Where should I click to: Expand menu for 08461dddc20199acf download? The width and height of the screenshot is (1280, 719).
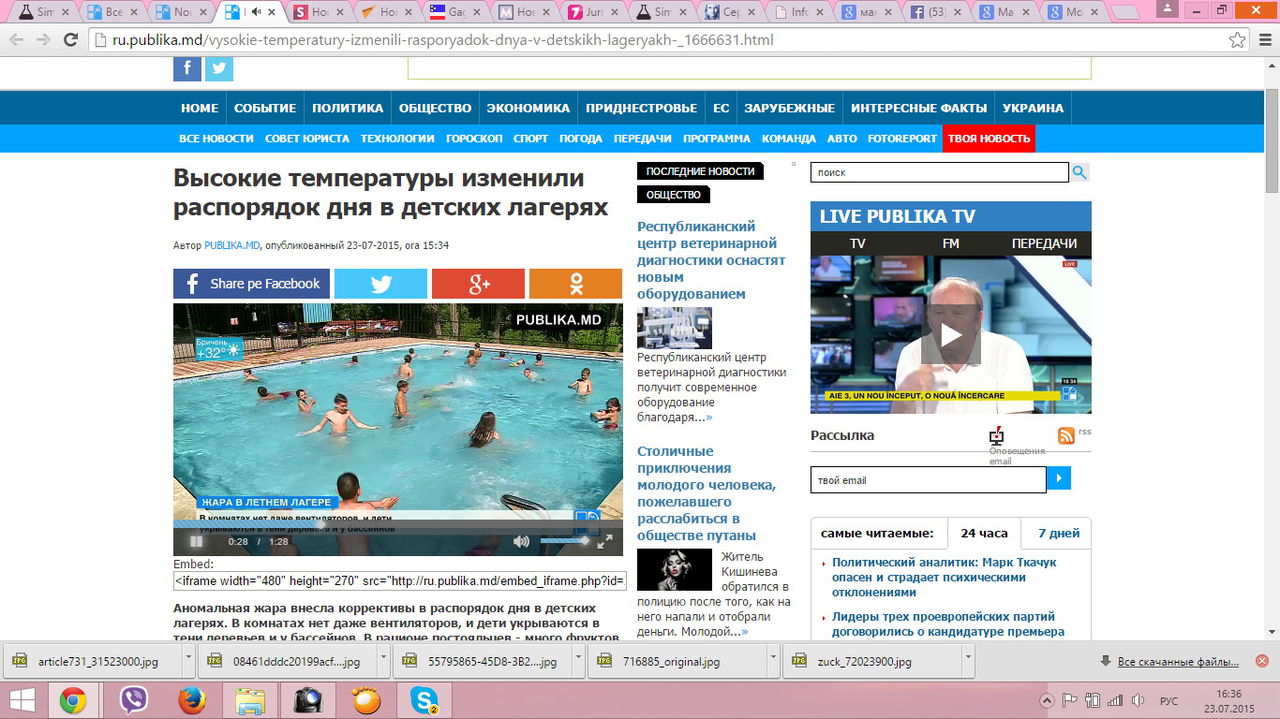[x=382, y=661]
